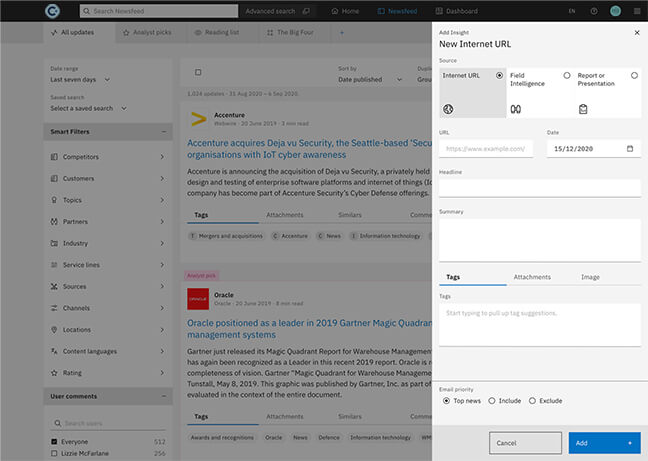Click the clipboard icon under Report or Presentation

click(583, 109)
